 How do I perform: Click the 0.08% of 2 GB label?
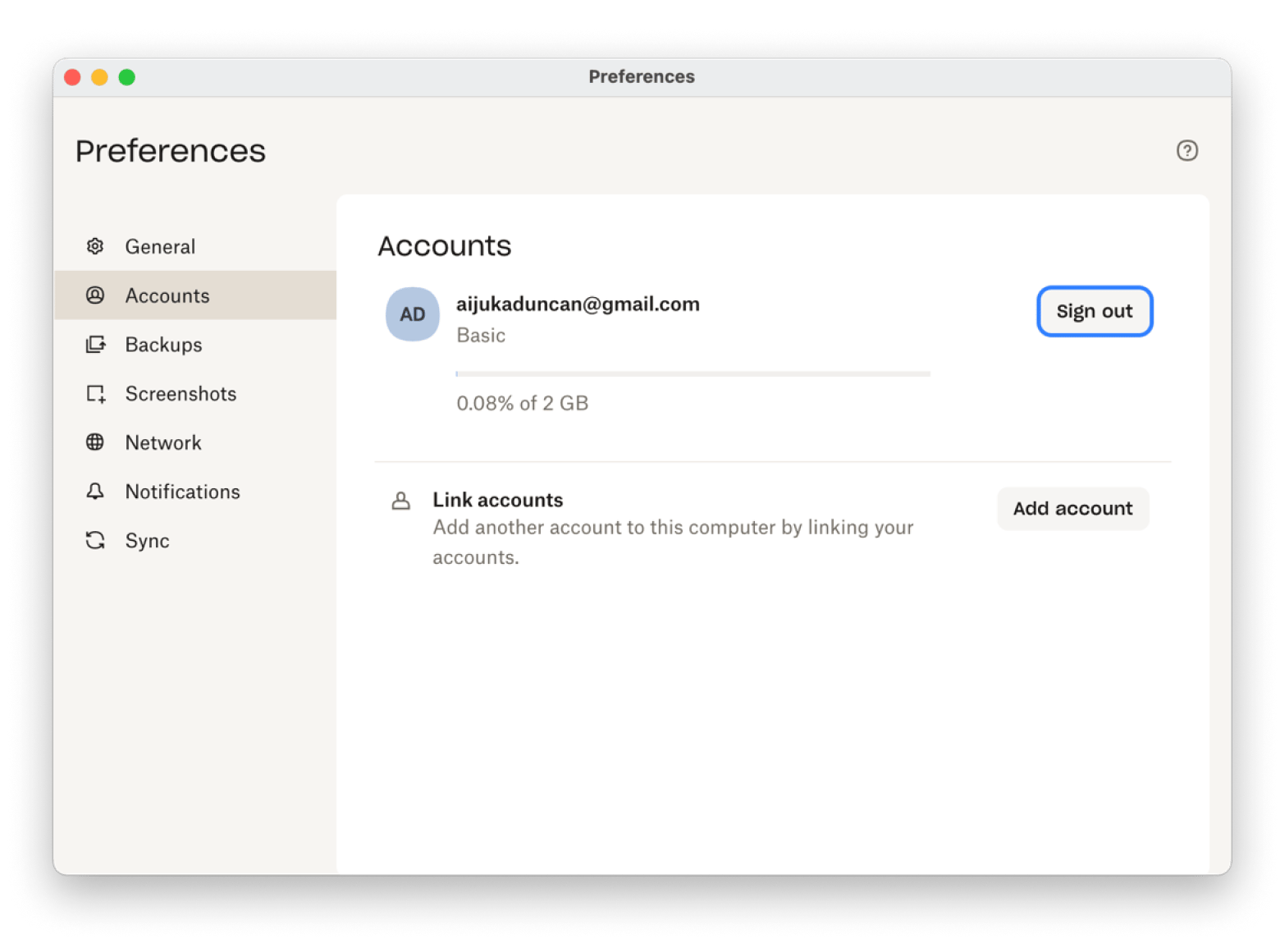[x=522, y=403]
